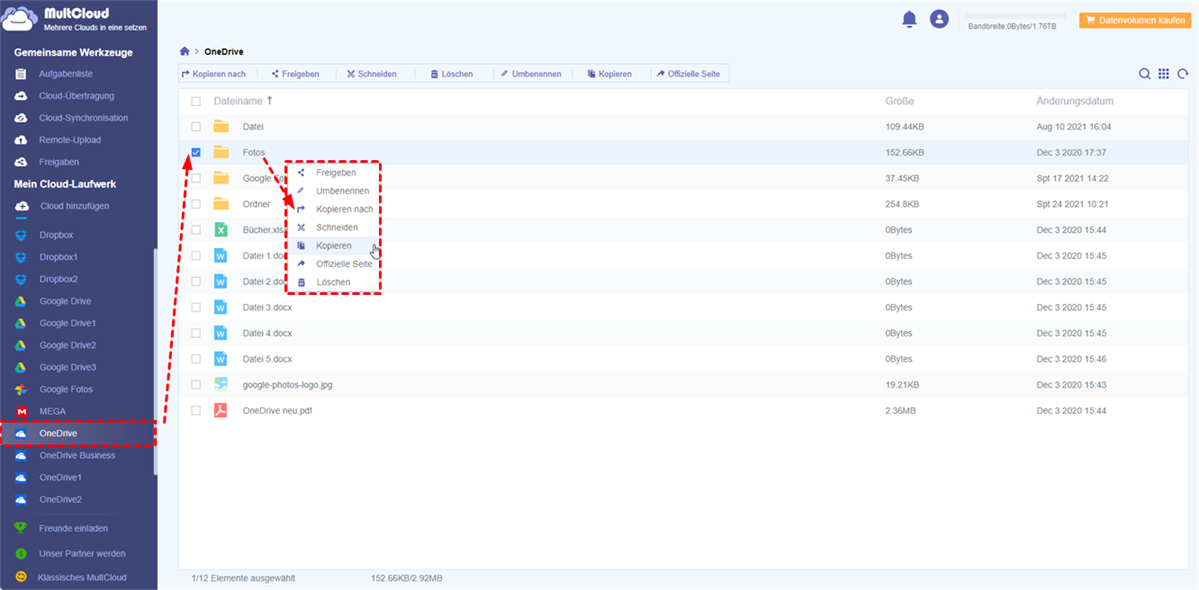Viewport: 1199px width, 590px height.
Task: Go to home breadcrumb icon
Action: (184, 51)
